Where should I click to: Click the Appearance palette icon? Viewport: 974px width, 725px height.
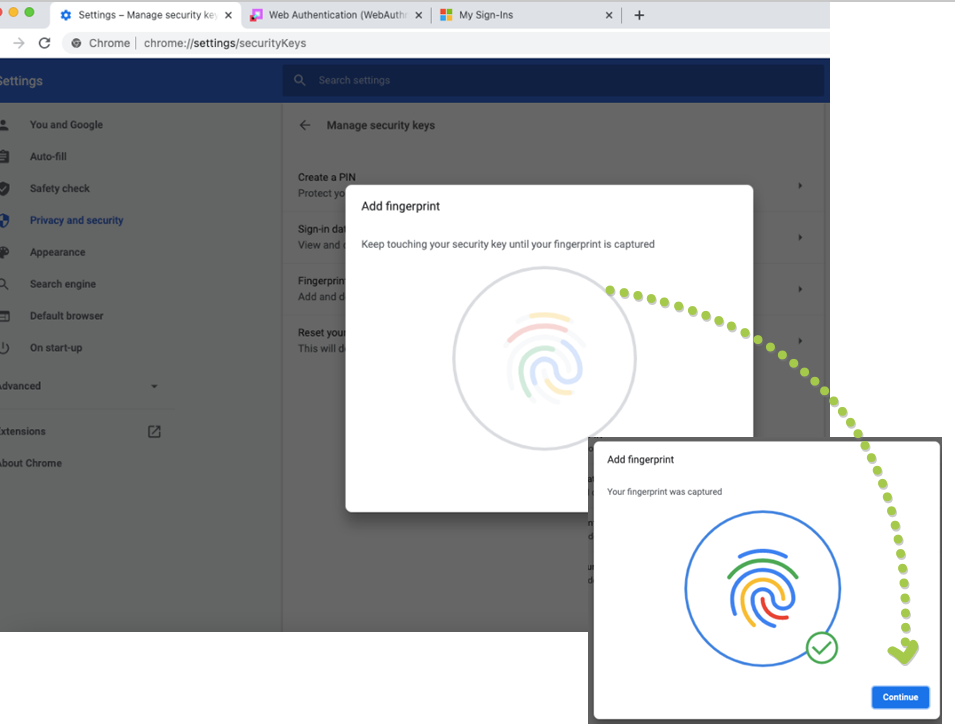coord(4,252)
